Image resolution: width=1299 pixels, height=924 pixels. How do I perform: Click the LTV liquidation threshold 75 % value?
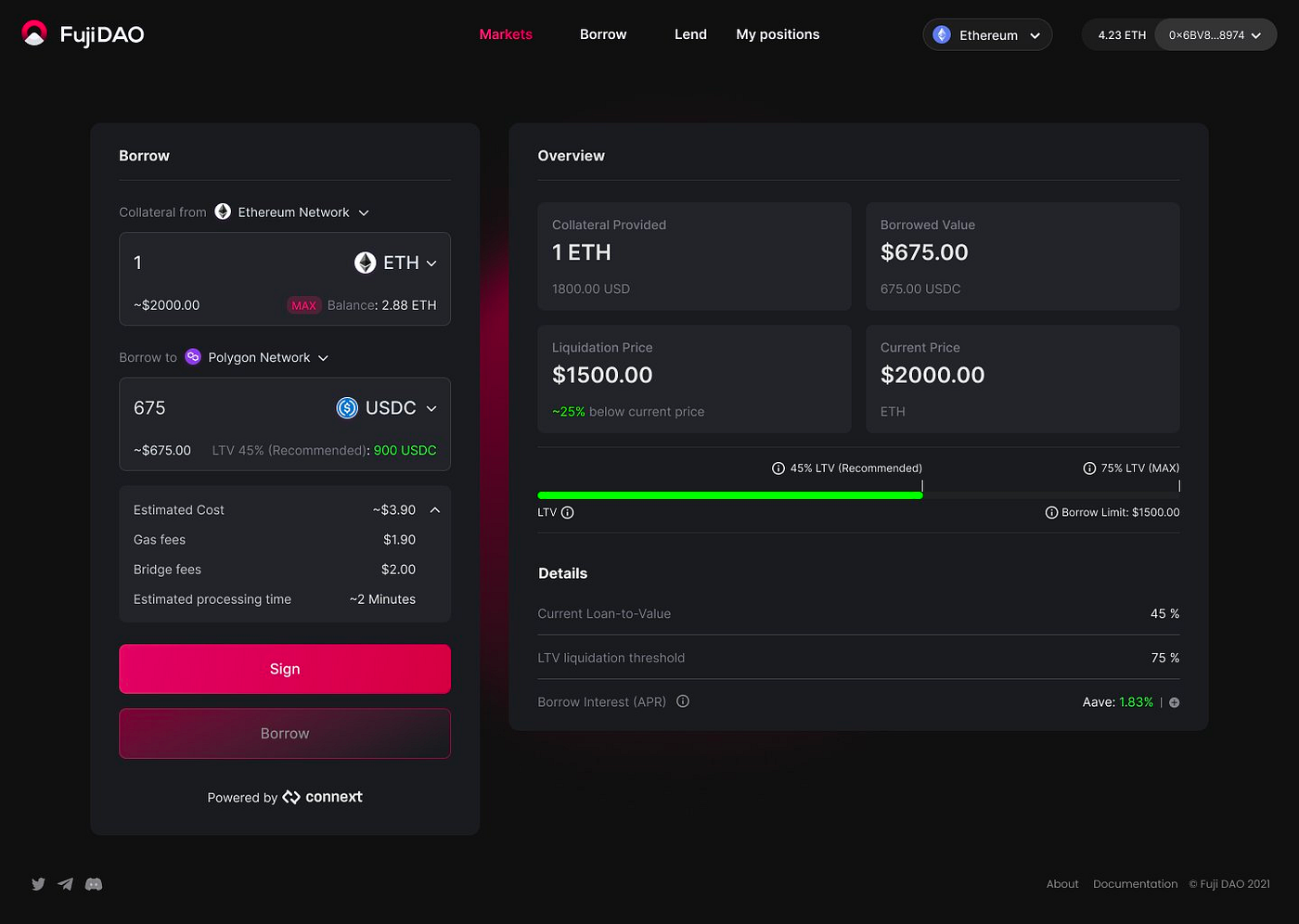tap(1164, 658)
